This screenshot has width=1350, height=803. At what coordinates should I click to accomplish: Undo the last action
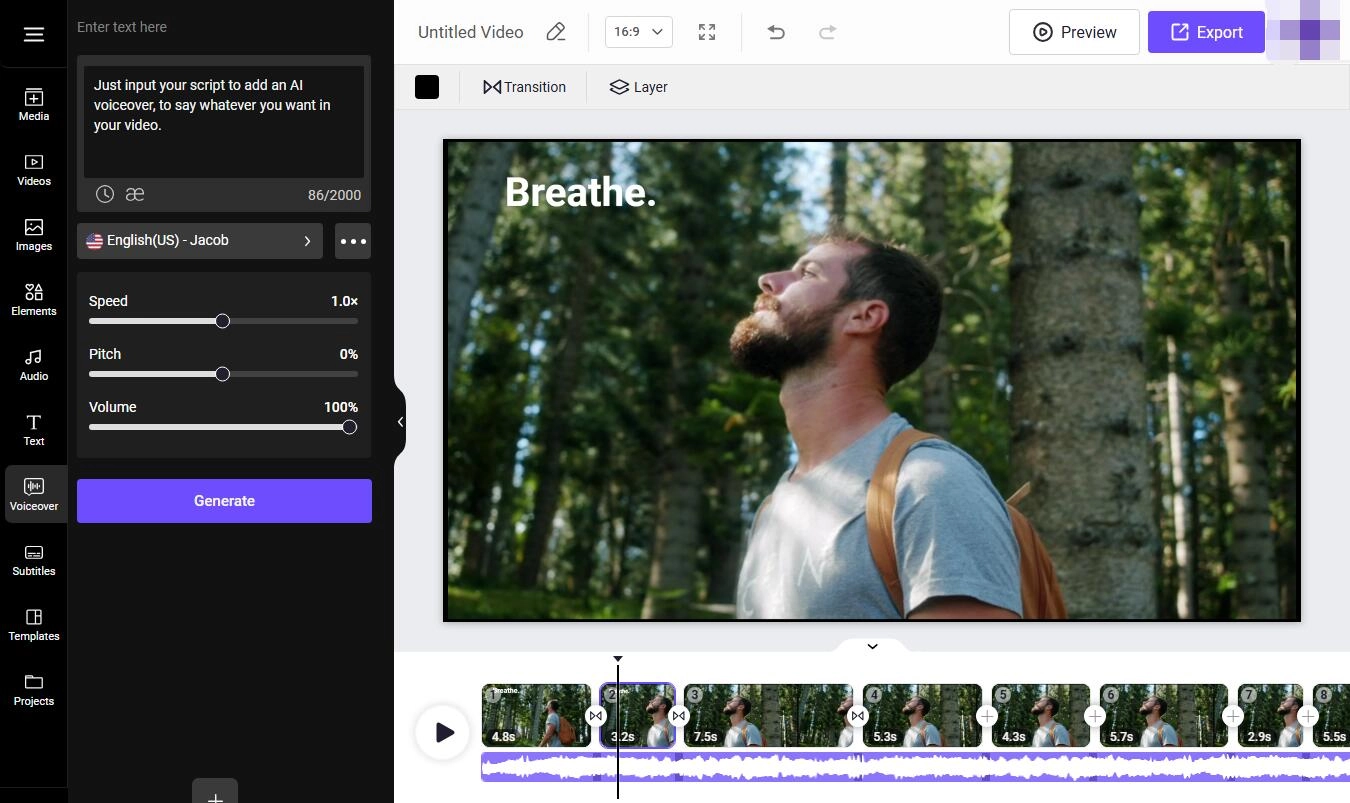point(776,32)
